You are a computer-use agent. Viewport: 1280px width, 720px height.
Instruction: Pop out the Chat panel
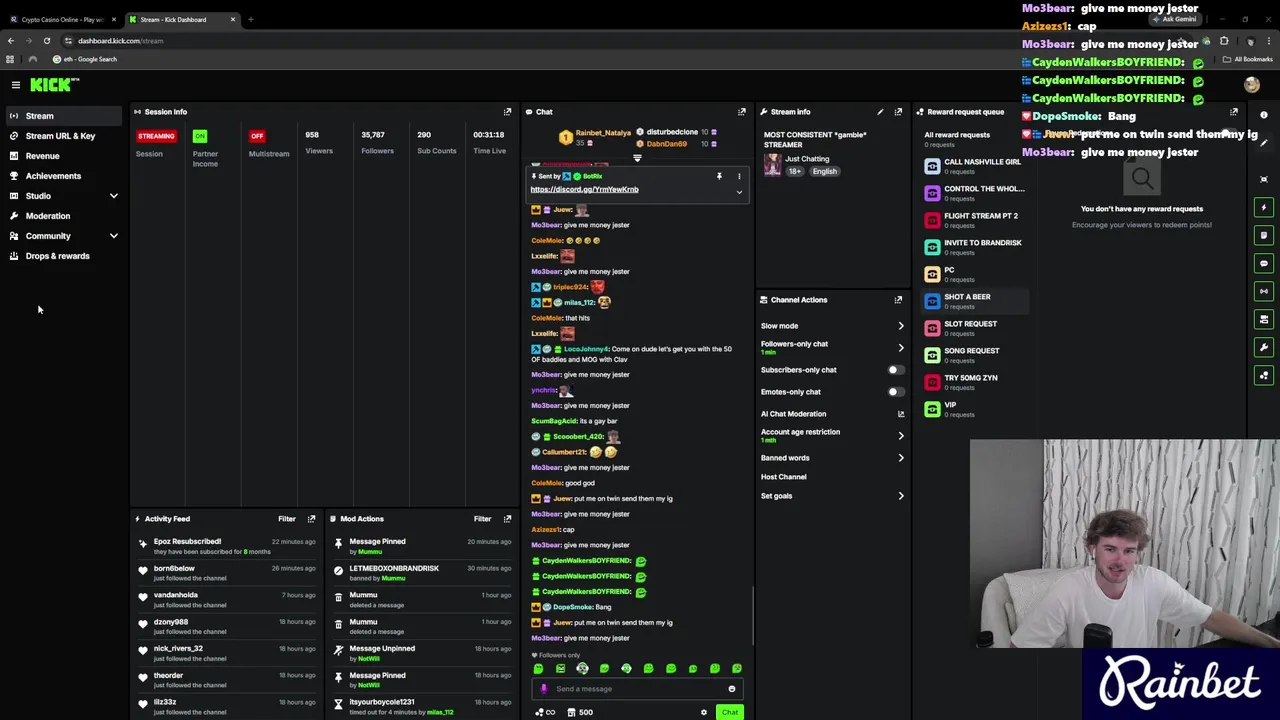[741, 112]
